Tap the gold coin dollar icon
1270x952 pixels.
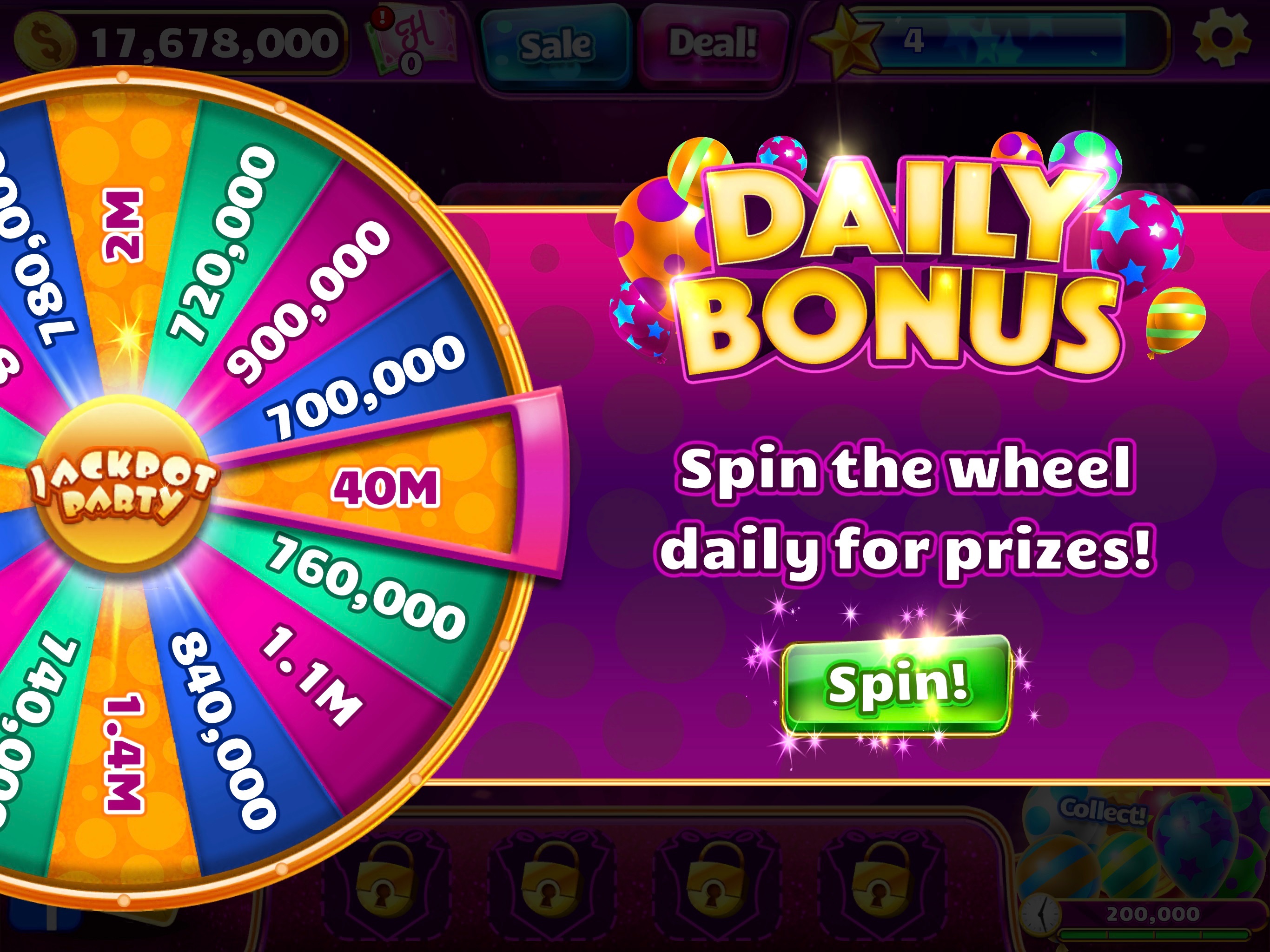click(x=44, y=42)
